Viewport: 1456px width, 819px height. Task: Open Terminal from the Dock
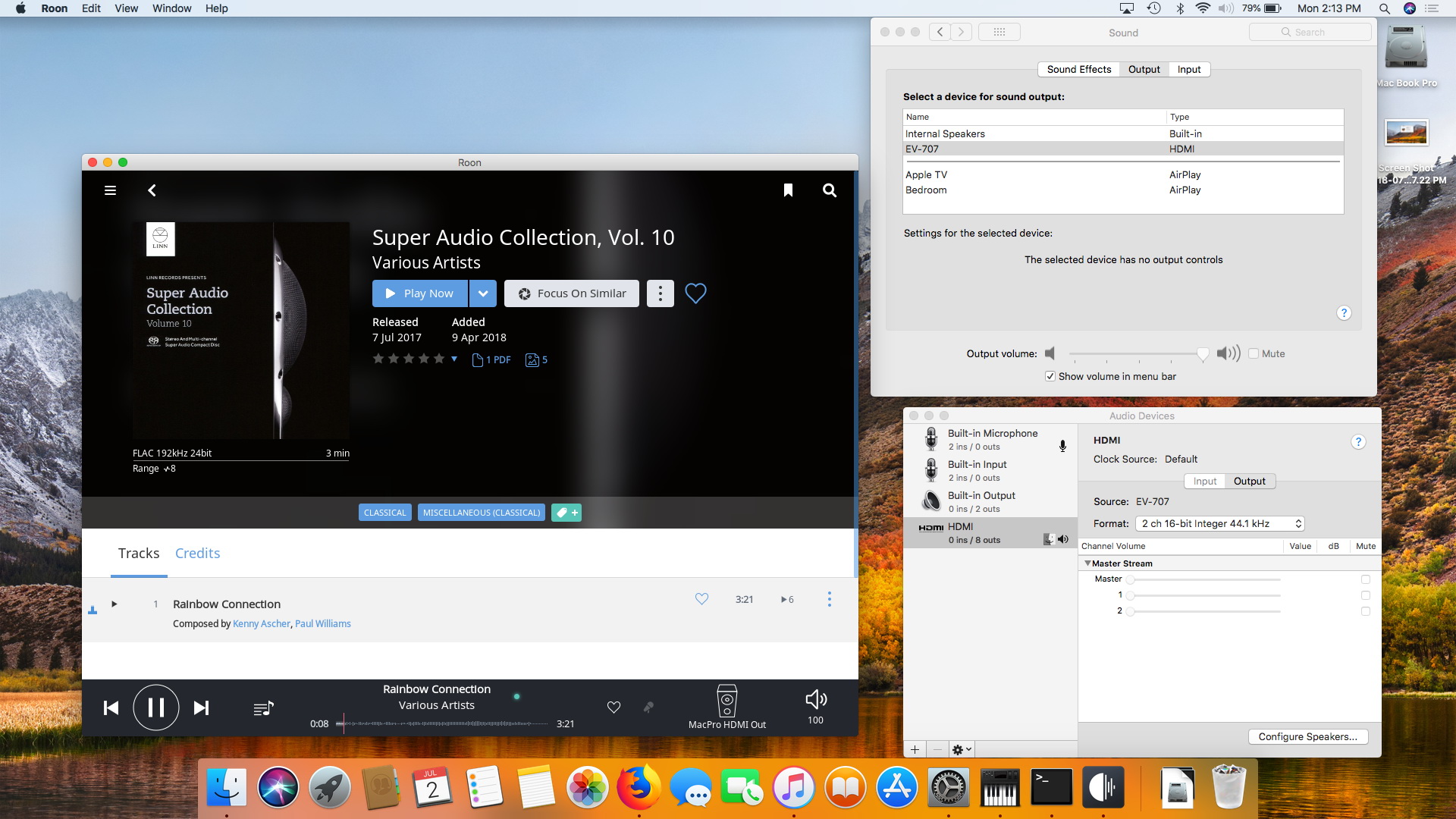[1051, 787]
